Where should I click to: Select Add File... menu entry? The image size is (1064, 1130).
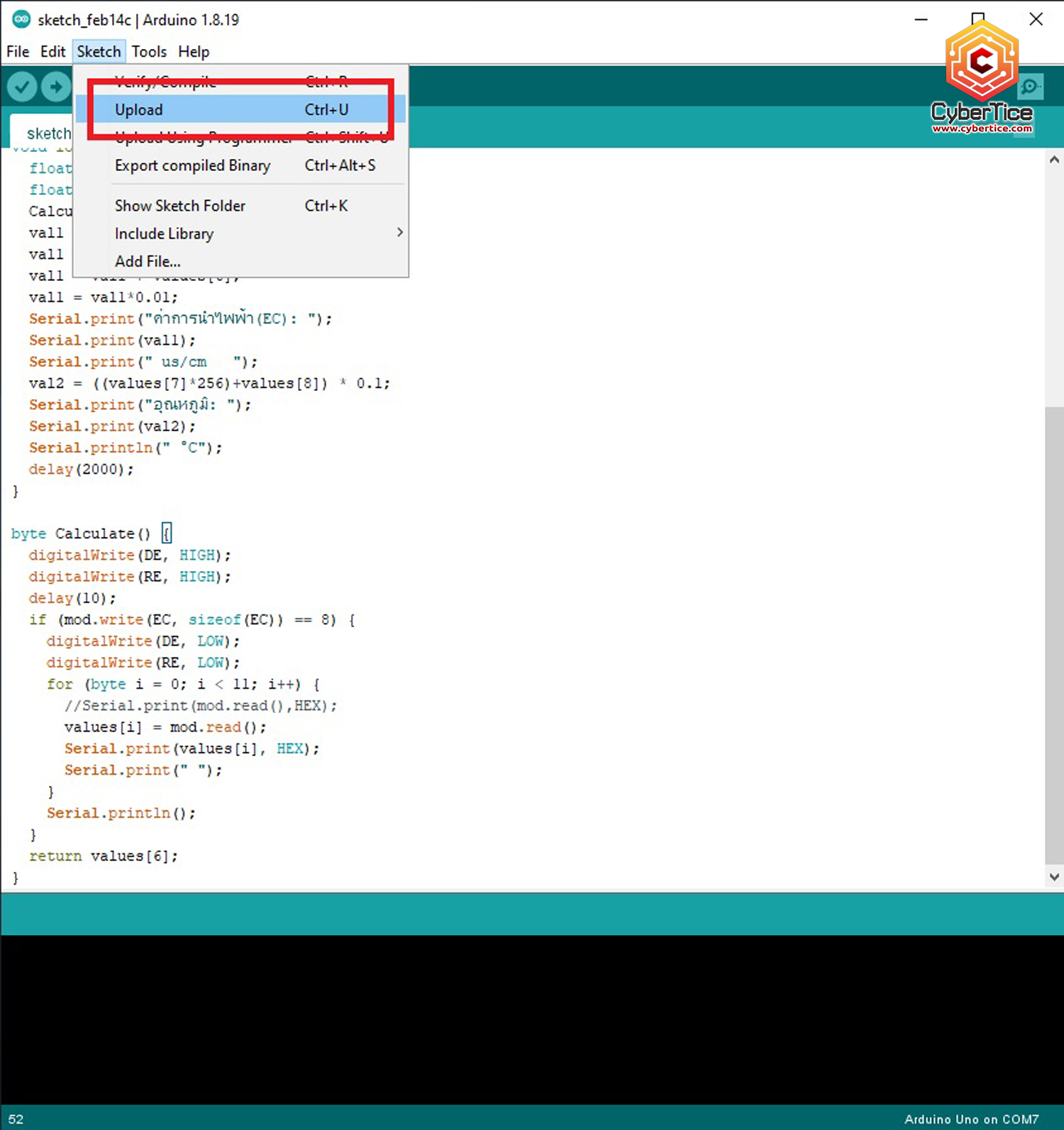coord(240,261)
